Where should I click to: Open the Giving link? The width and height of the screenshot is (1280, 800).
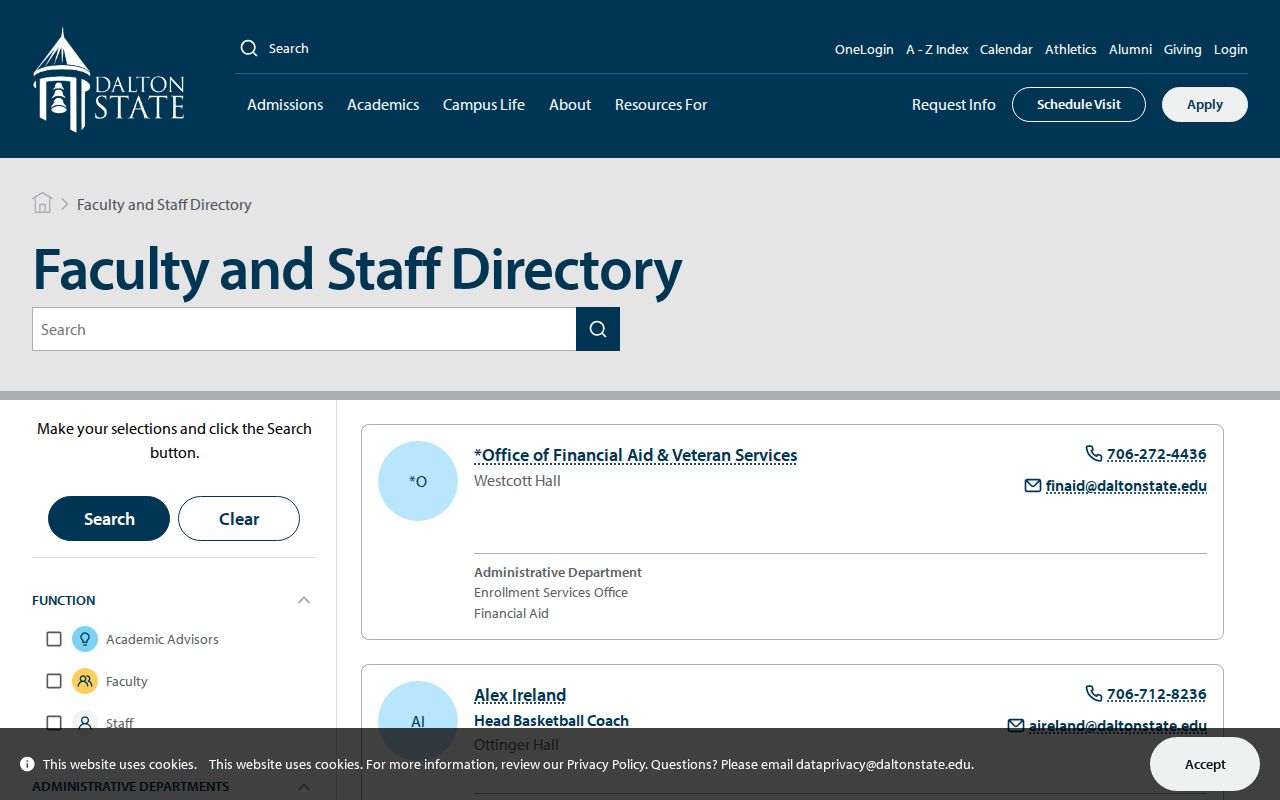tap(1183, 49)
